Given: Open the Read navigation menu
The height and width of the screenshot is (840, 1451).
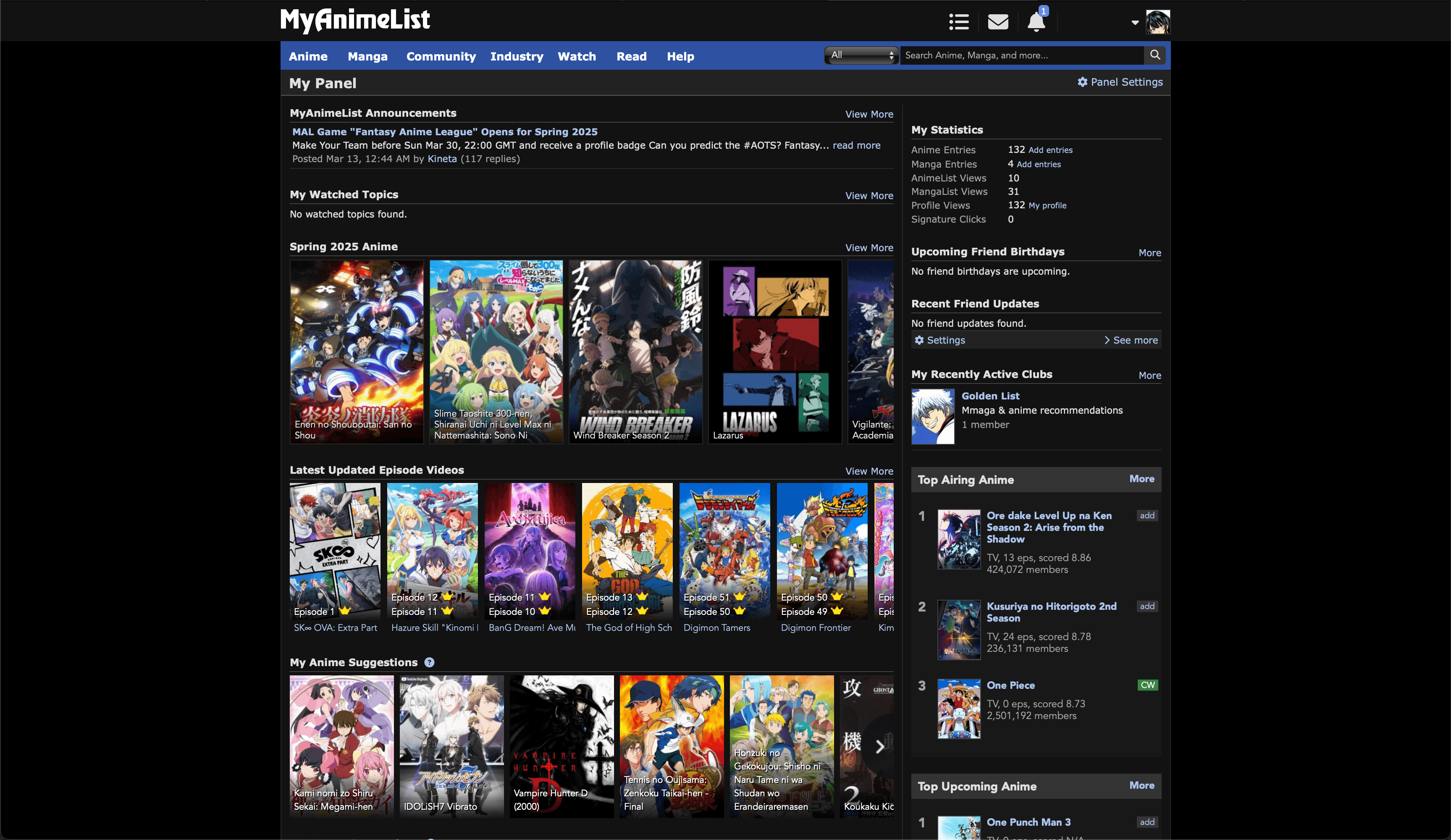Looking at the screenshot, I should coord(632,56).
